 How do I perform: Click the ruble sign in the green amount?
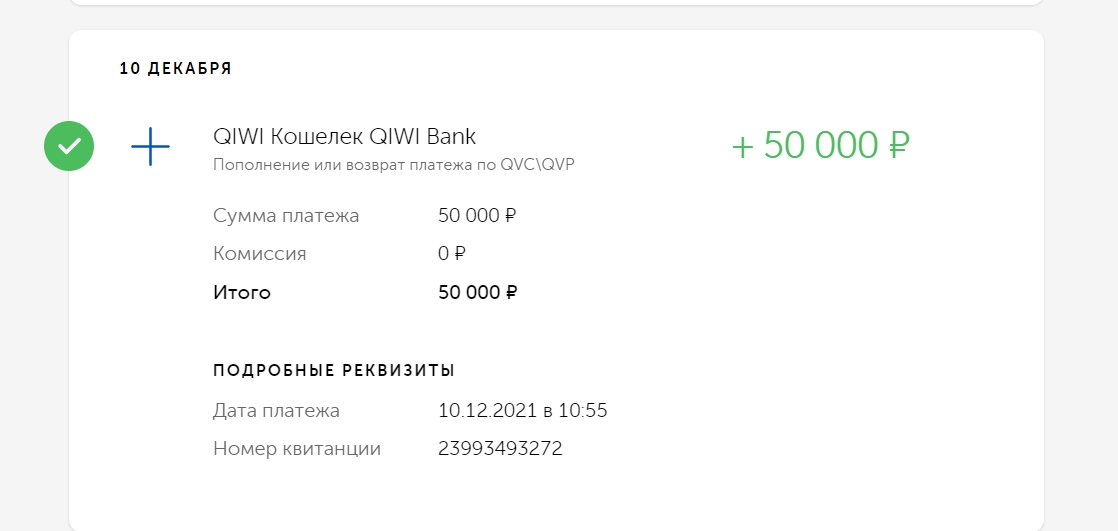point(897,146)
